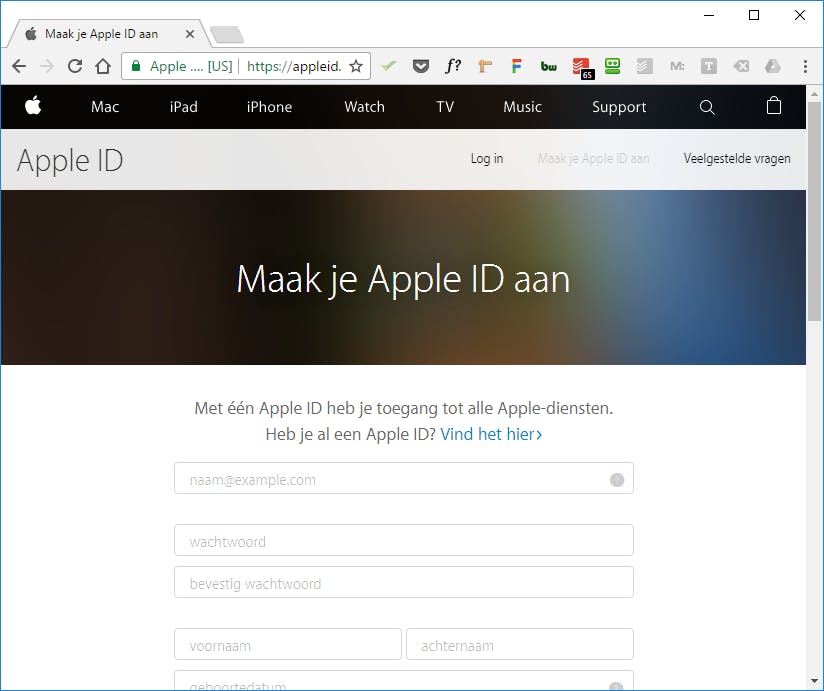Open search using the magnifying glass icon
This screenshot has height=691, width=824.
707,107
